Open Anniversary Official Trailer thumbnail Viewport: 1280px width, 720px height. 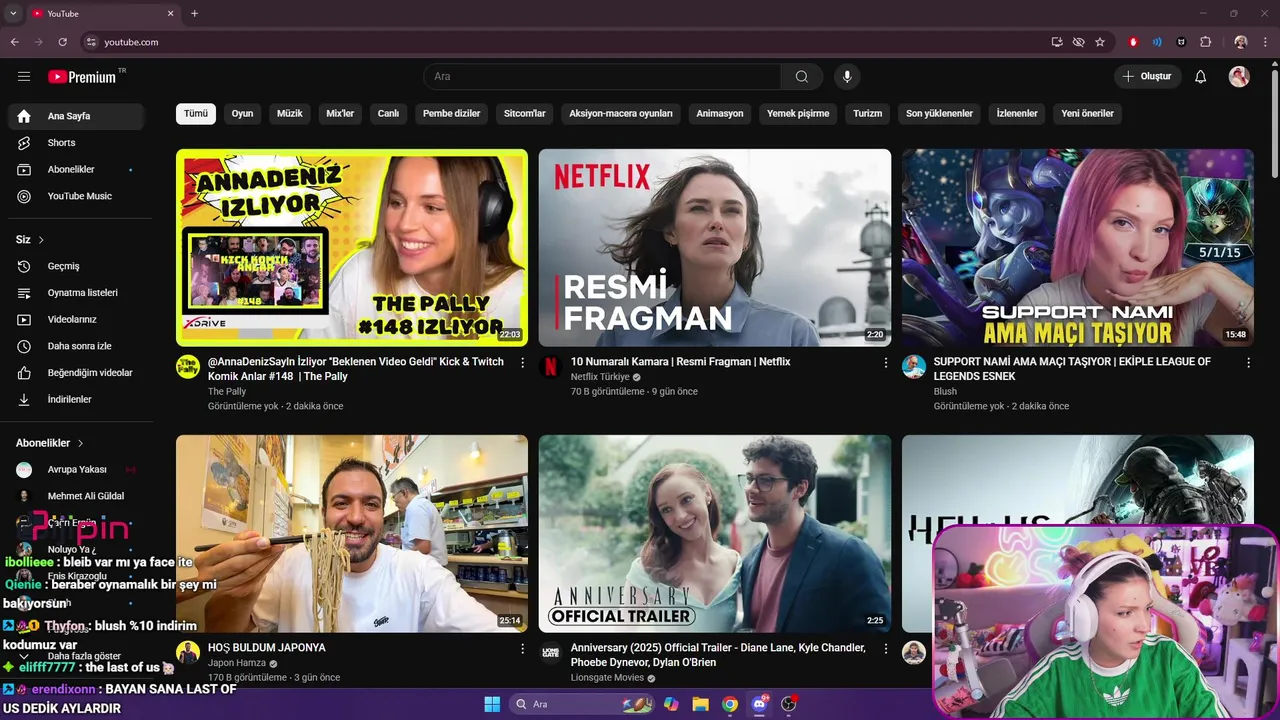click(715, 533)
